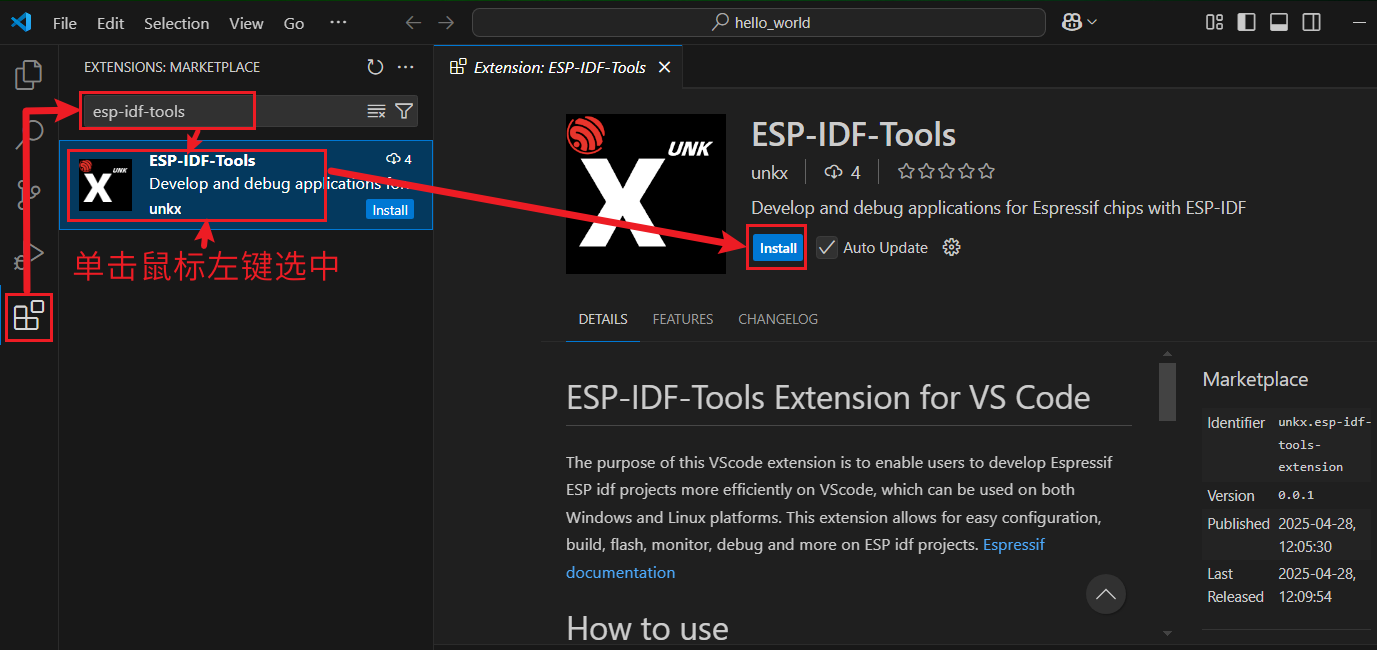Screen dimensions: 1377x650
Task: Navigate forward with the right arrow
Action: tap(446, 22)
